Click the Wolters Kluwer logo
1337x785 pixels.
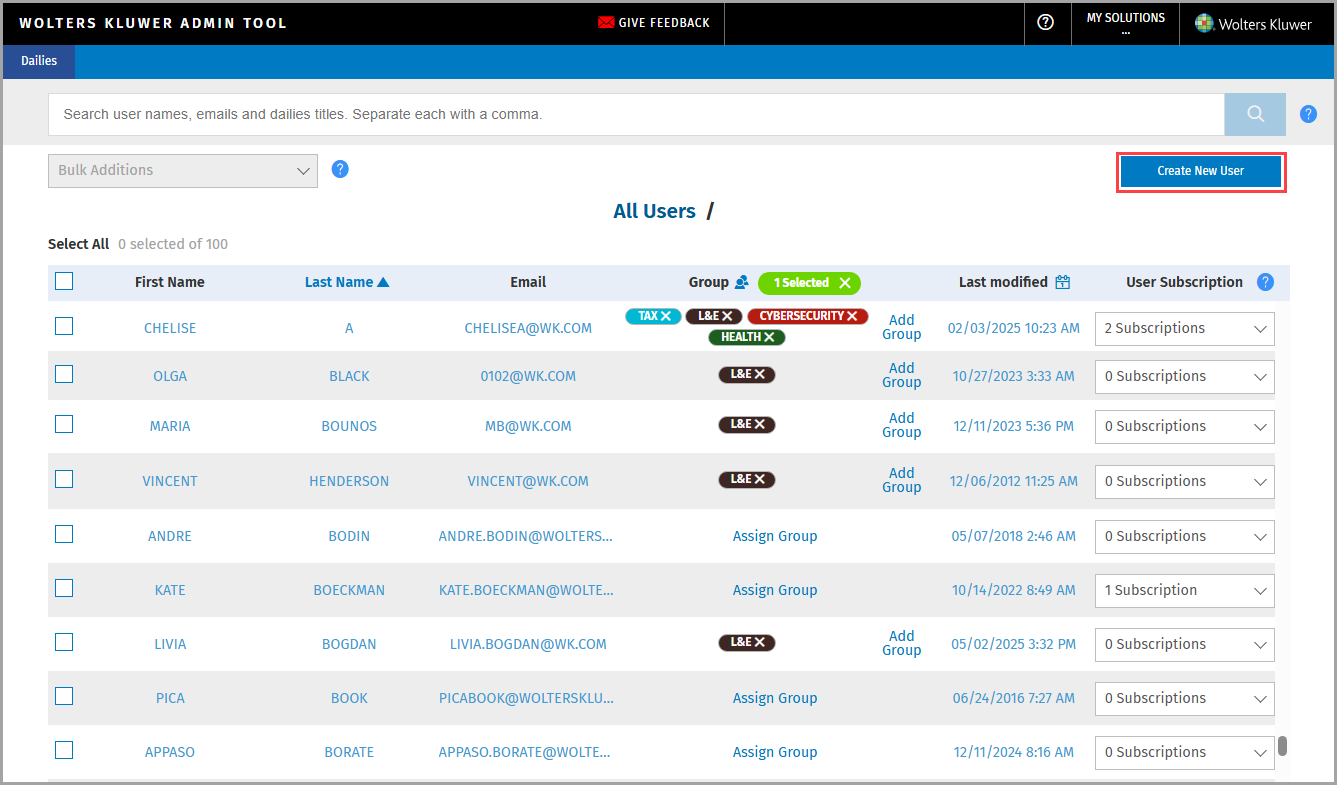[x=1253, y=23]
